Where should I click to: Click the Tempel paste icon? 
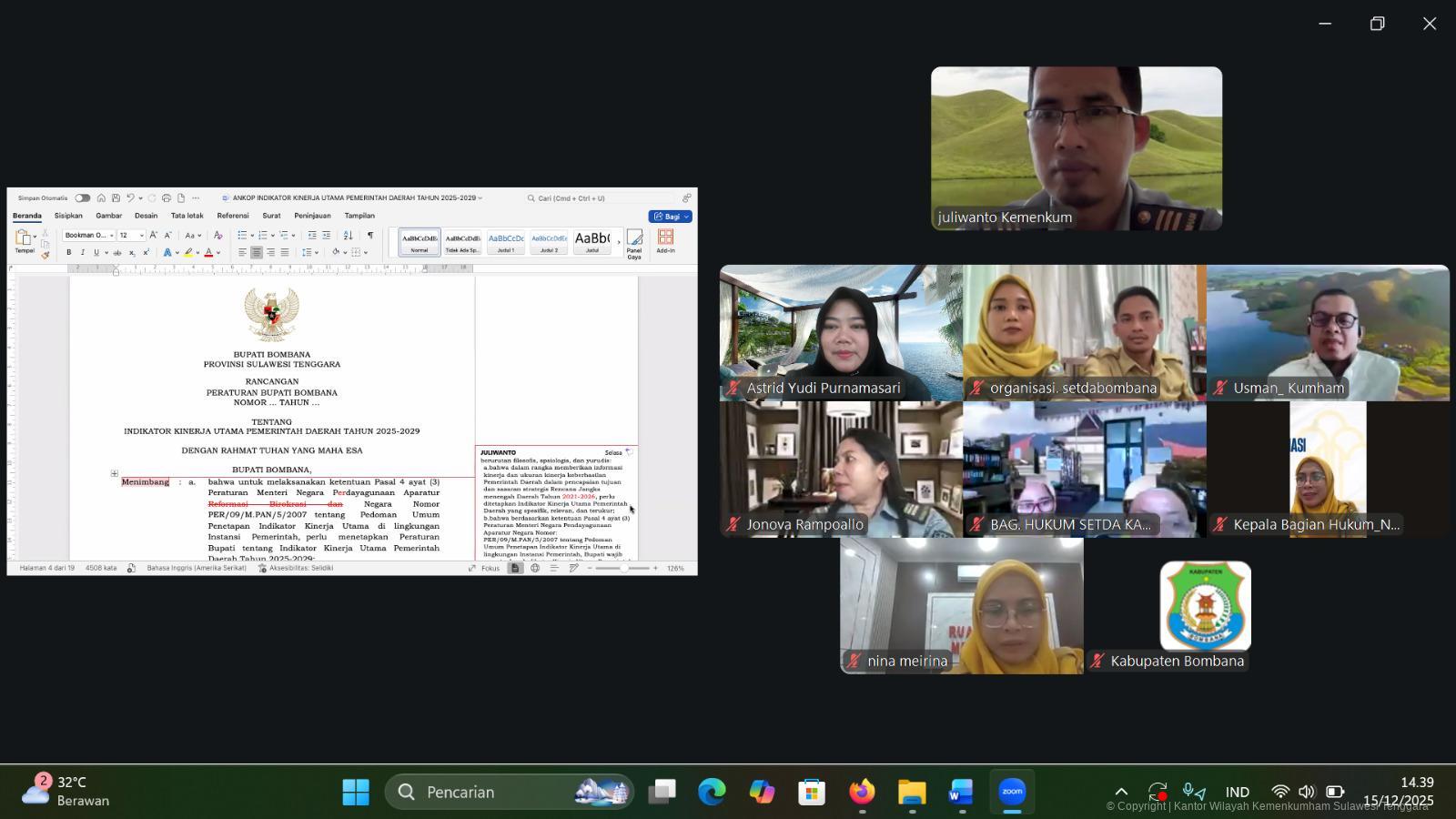point(24,240)
